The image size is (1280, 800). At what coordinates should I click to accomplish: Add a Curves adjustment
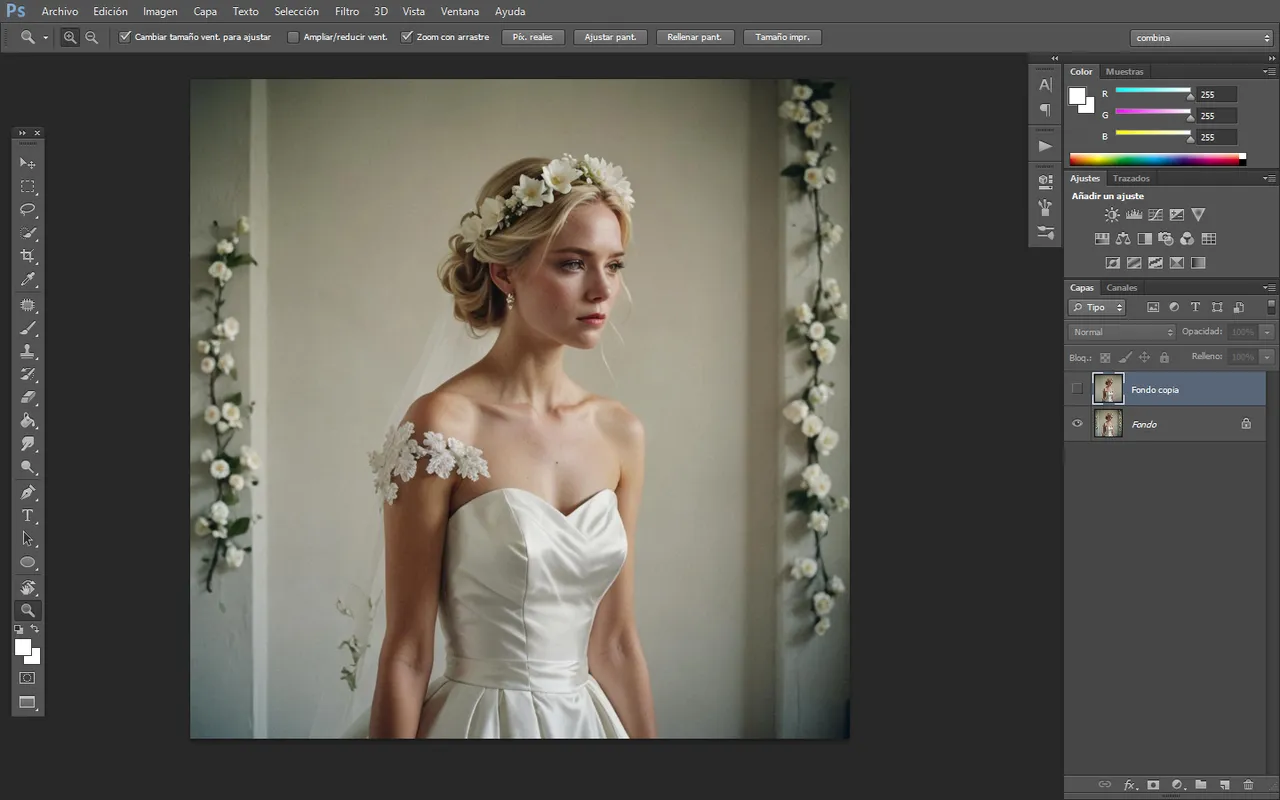[1155, 215]
